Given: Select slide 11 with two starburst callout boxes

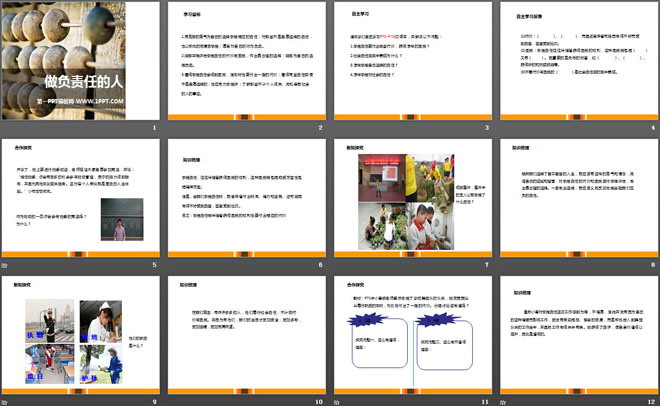Looking at the screenshot, I should click(413, 335).
